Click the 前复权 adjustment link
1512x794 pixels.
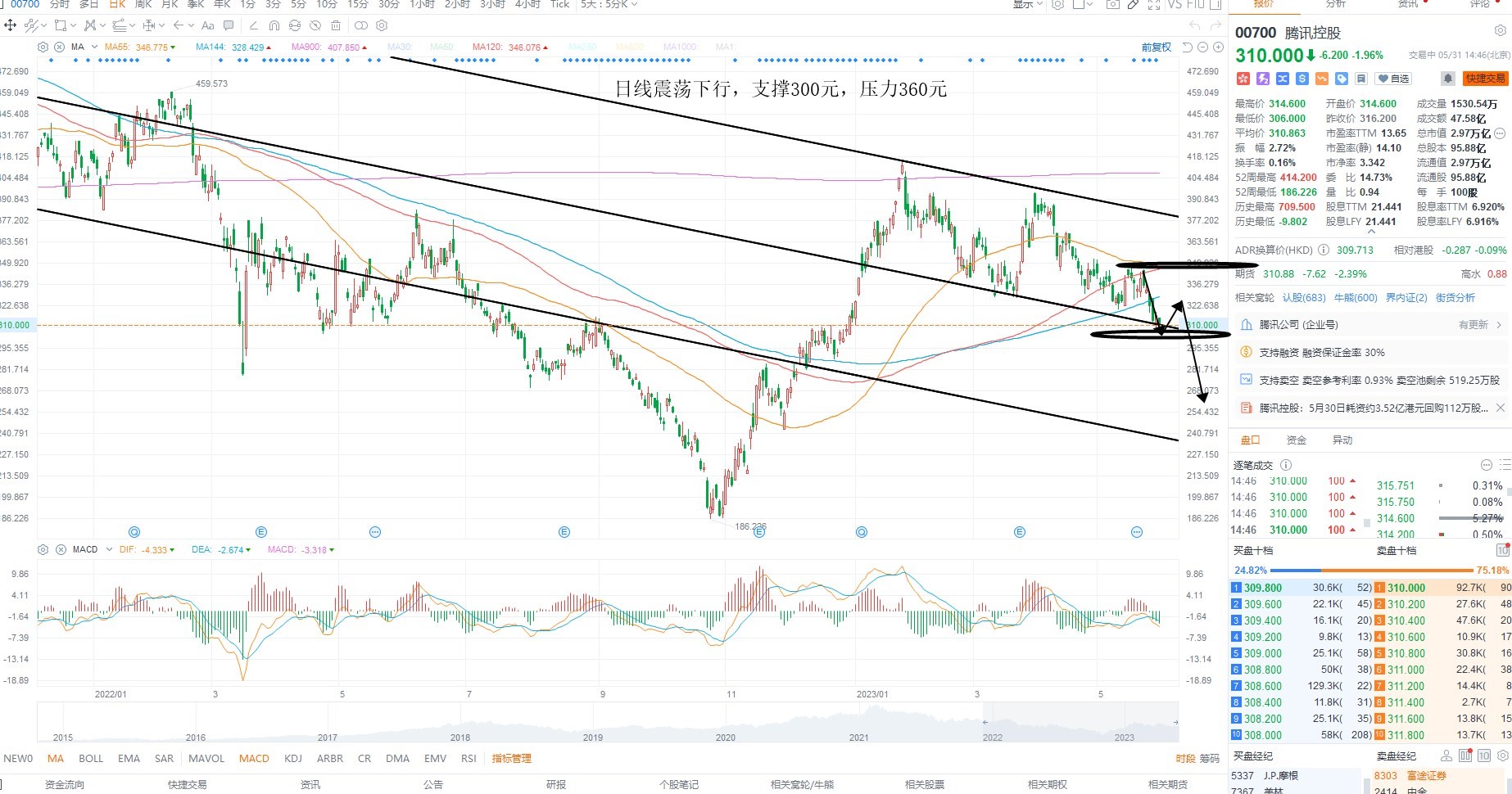pos(1156,47)
